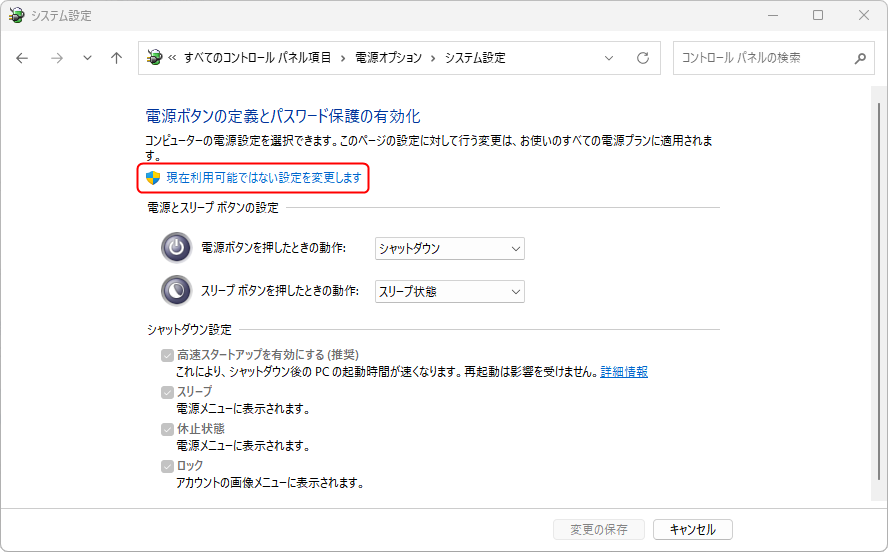
Task: Click the 電源ボタンの定義とパスワード保護の有効化 heading
Action: point(283,116)
